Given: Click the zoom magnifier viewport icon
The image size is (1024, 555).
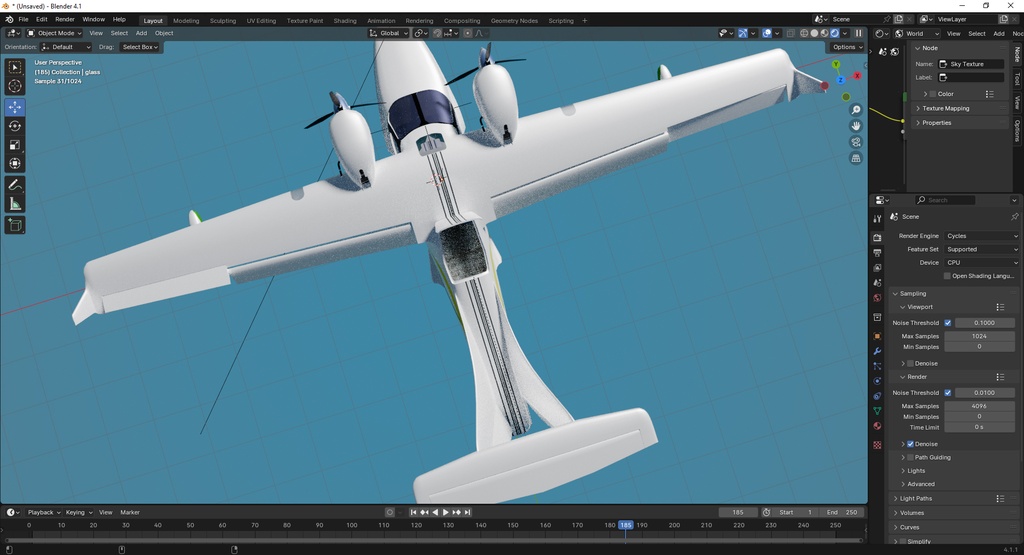Looking at the screenshot, I should point(856,110).
